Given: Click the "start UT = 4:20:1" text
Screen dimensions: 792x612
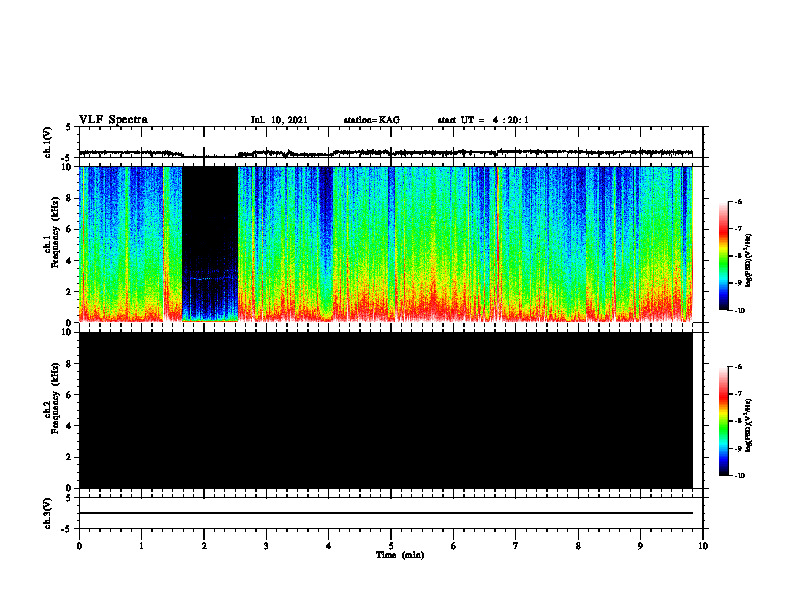Looking at the screenshot, I should click(483, 120).
